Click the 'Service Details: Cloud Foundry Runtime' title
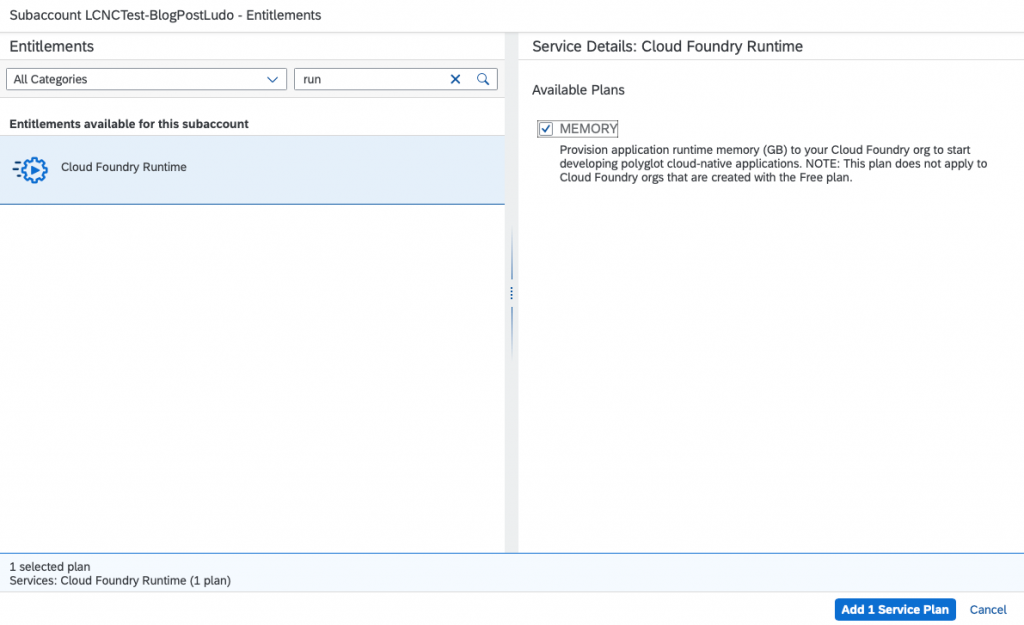The image size is (1024, 625). pyautogui.click(x=667, y=46)
